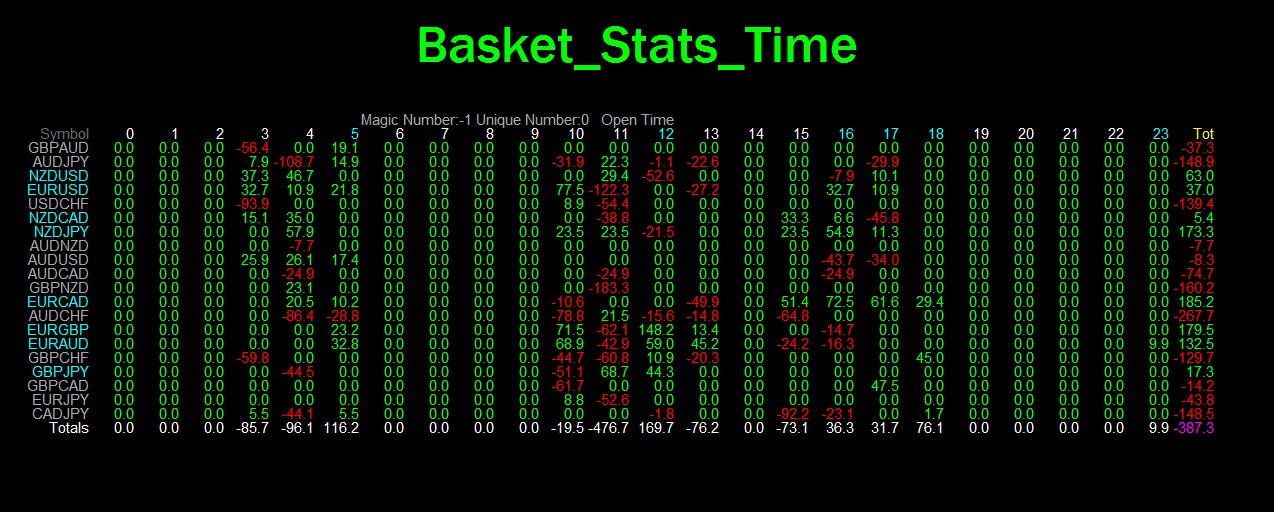The height and width of the screenshot is (512, 1274).
Task: Click the NZDCAD symbol label
Action: (59, 218)
